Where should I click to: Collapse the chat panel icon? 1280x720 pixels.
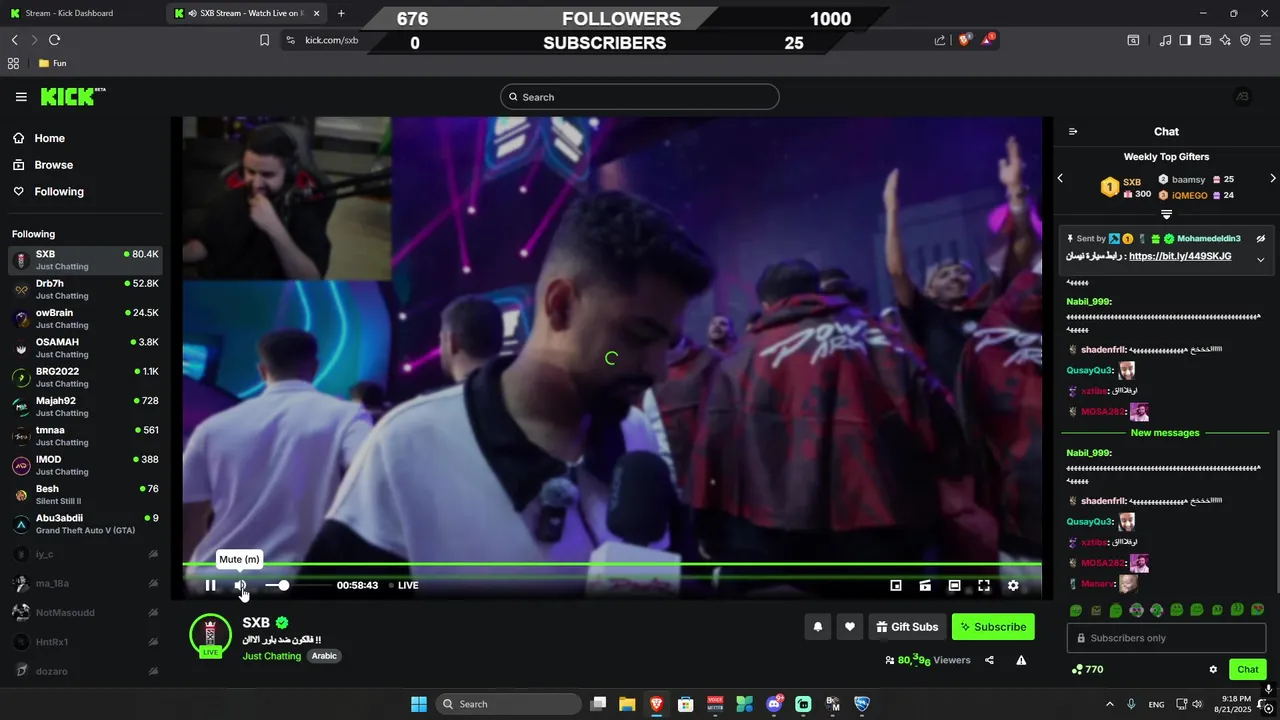pos(1073,131)
